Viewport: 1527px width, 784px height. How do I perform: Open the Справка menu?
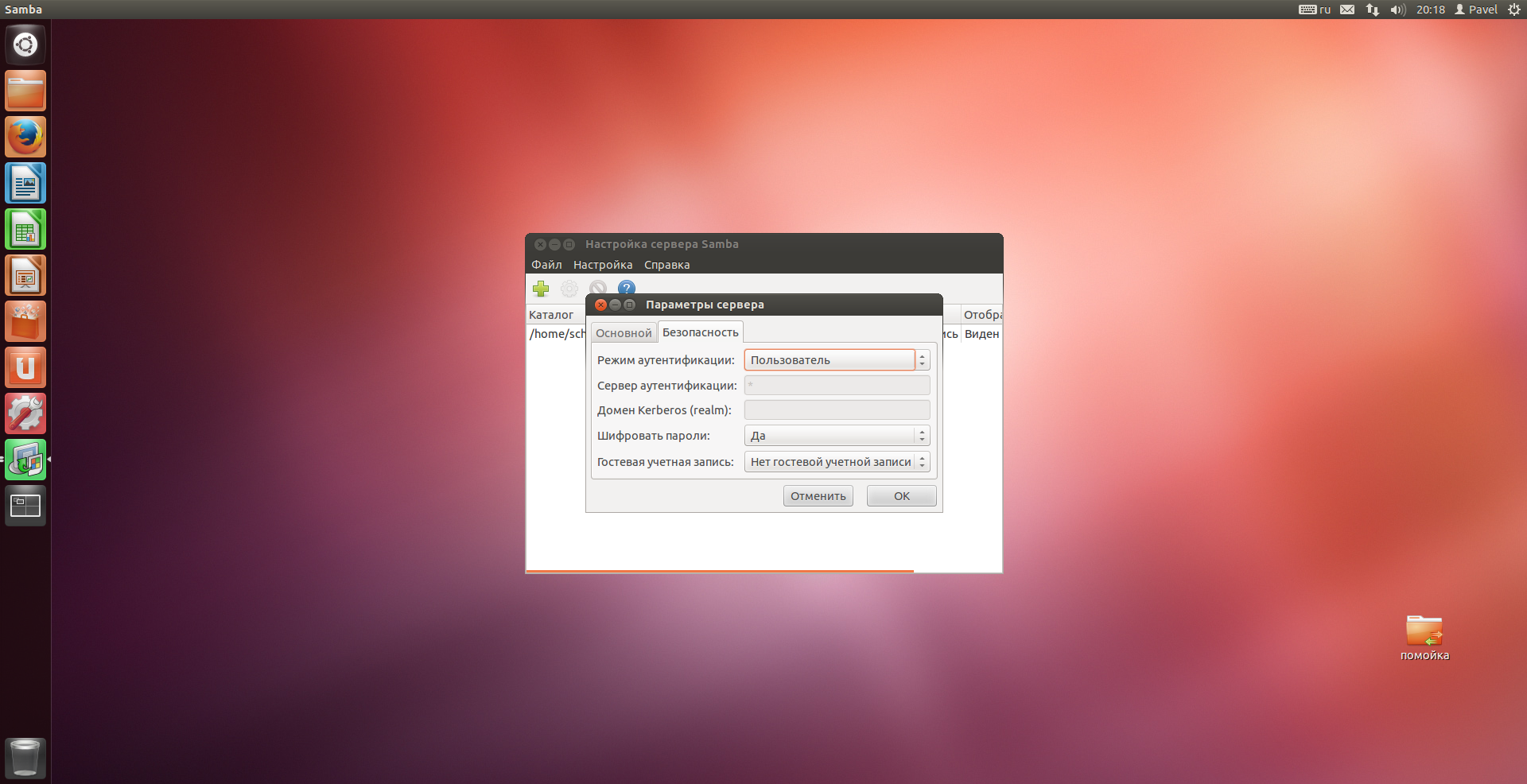666,265
